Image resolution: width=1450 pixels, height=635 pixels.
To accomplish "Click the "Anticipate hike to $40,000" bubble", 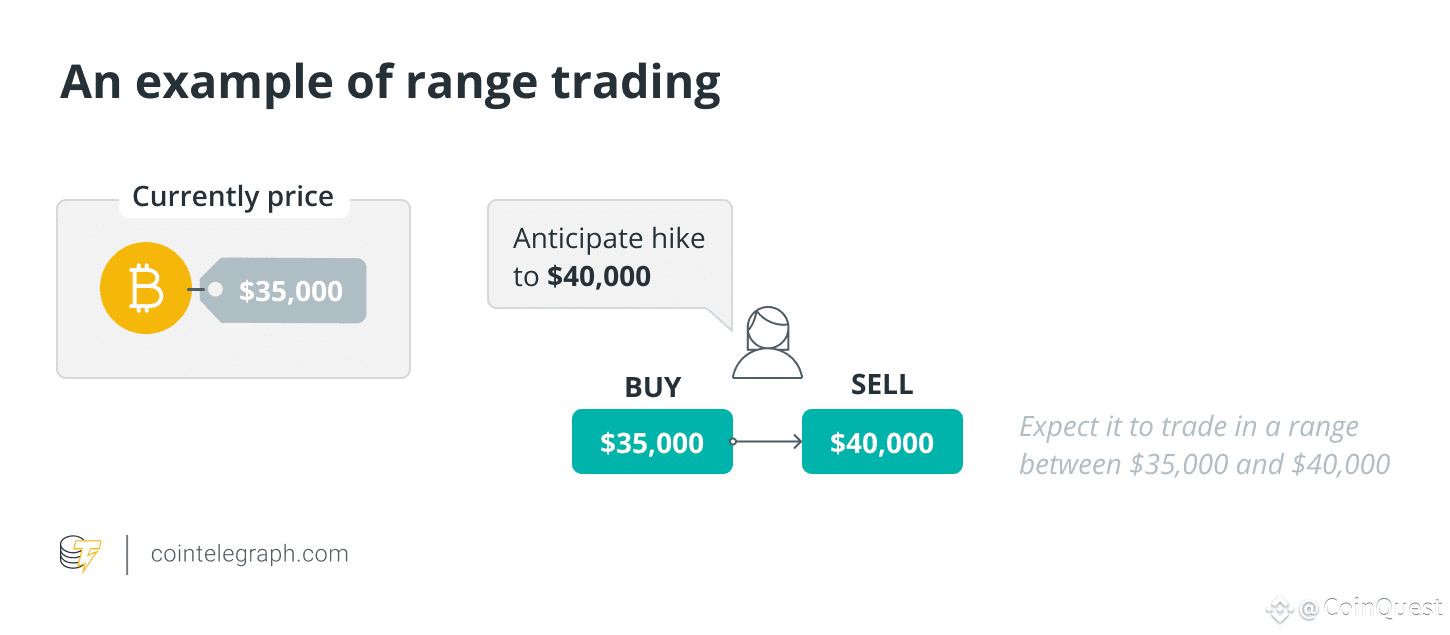I will (610, 254).
